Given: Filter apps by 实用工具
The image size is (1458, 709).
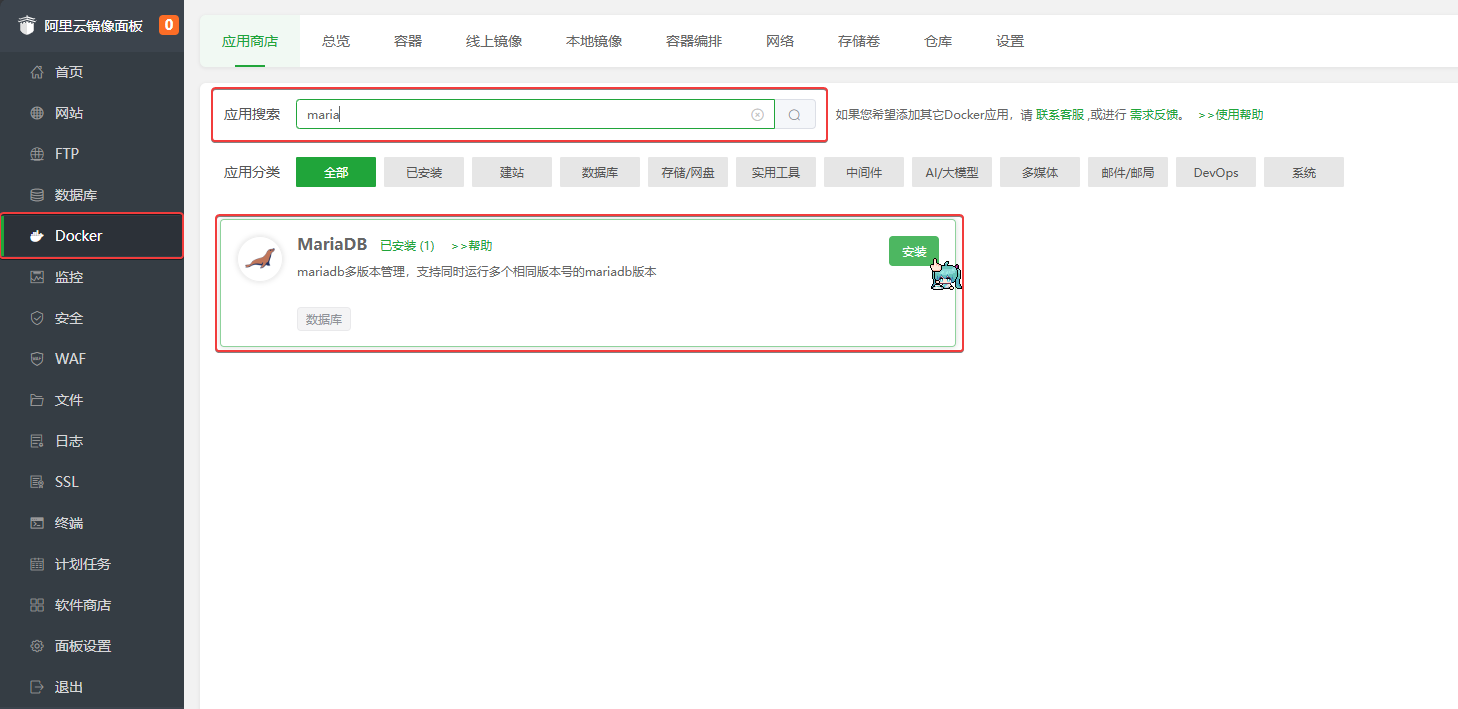Looking at the screenshot, I should (x=776, y=172).
